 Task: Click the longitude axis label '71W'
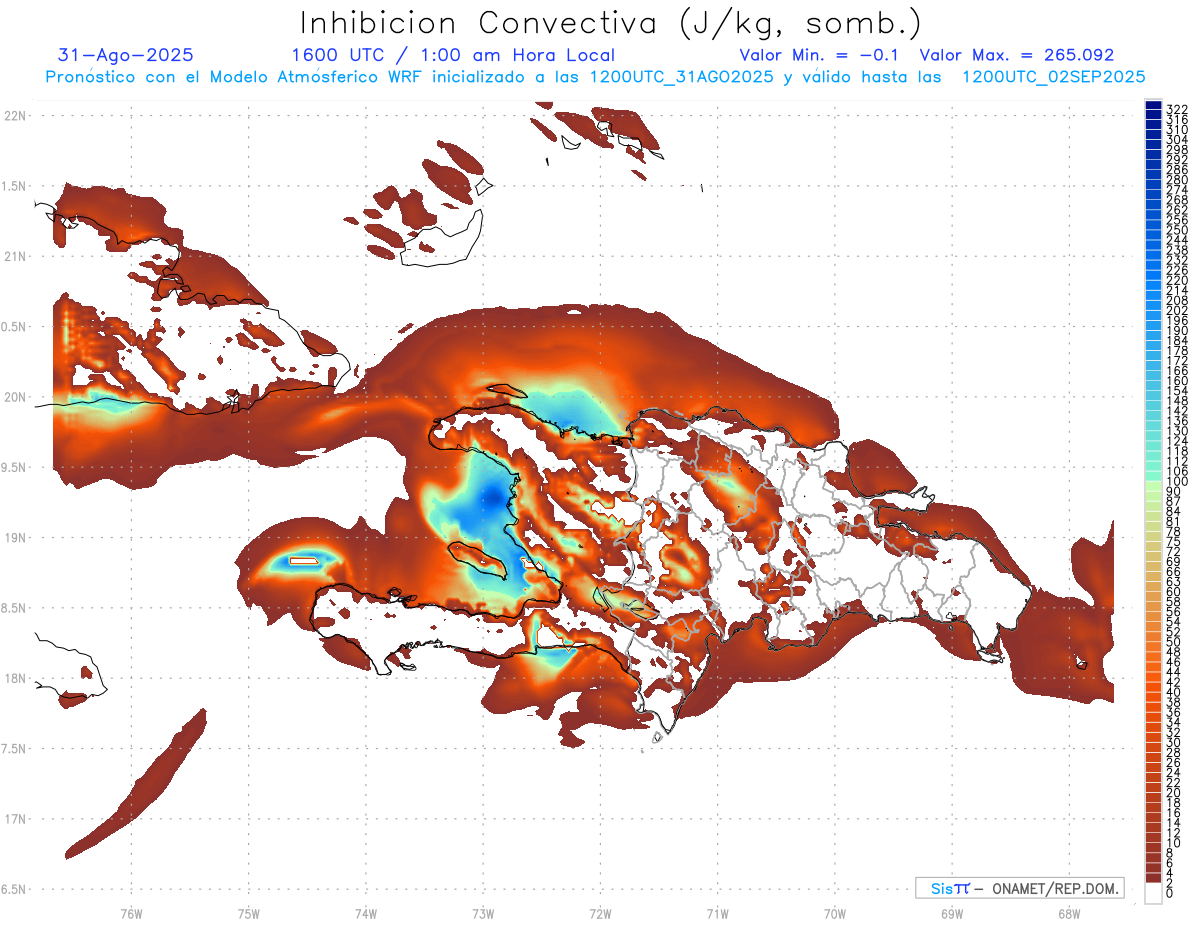(717, 913)
